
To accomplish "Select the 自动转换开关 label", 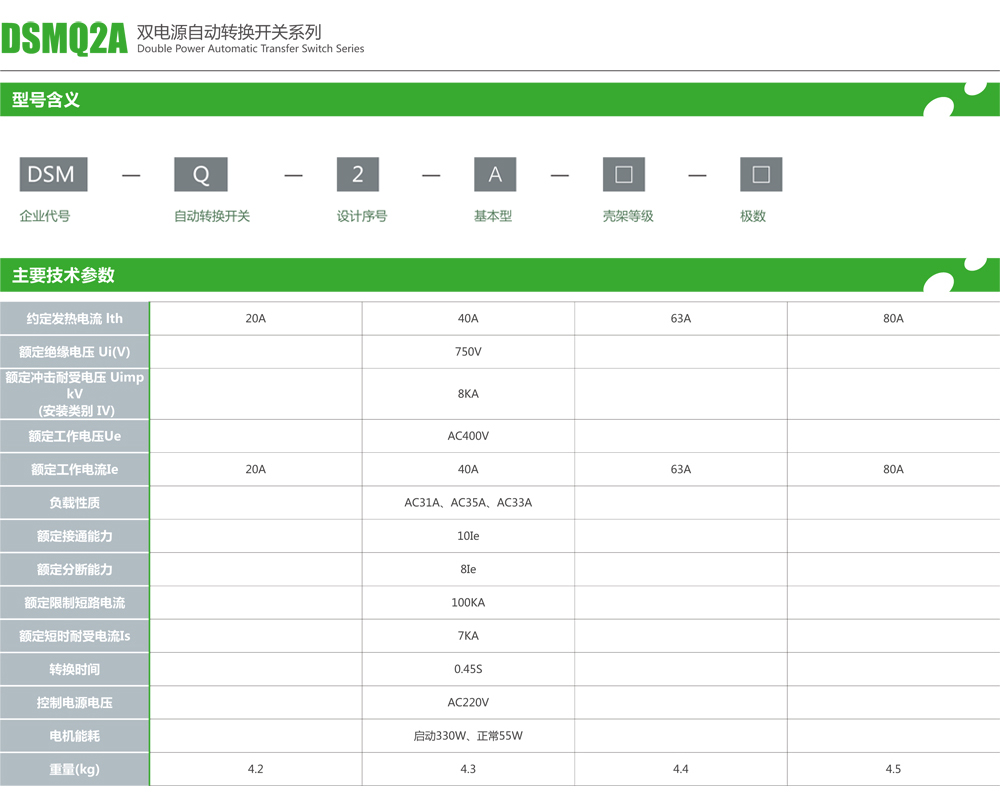I will point(212,216).
